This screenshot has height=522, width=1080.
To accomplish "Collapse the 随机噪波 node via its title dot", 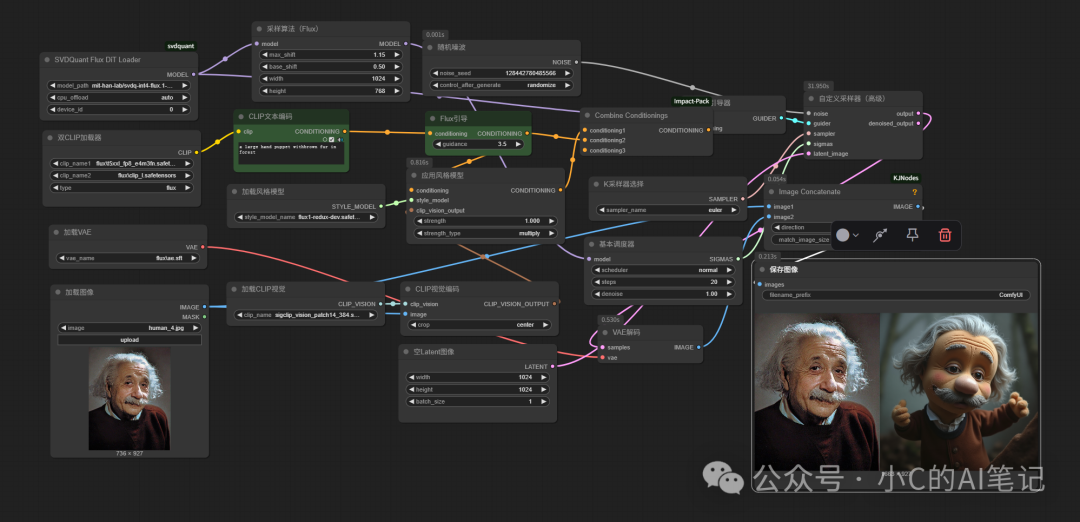I will [x=430, y=48].
